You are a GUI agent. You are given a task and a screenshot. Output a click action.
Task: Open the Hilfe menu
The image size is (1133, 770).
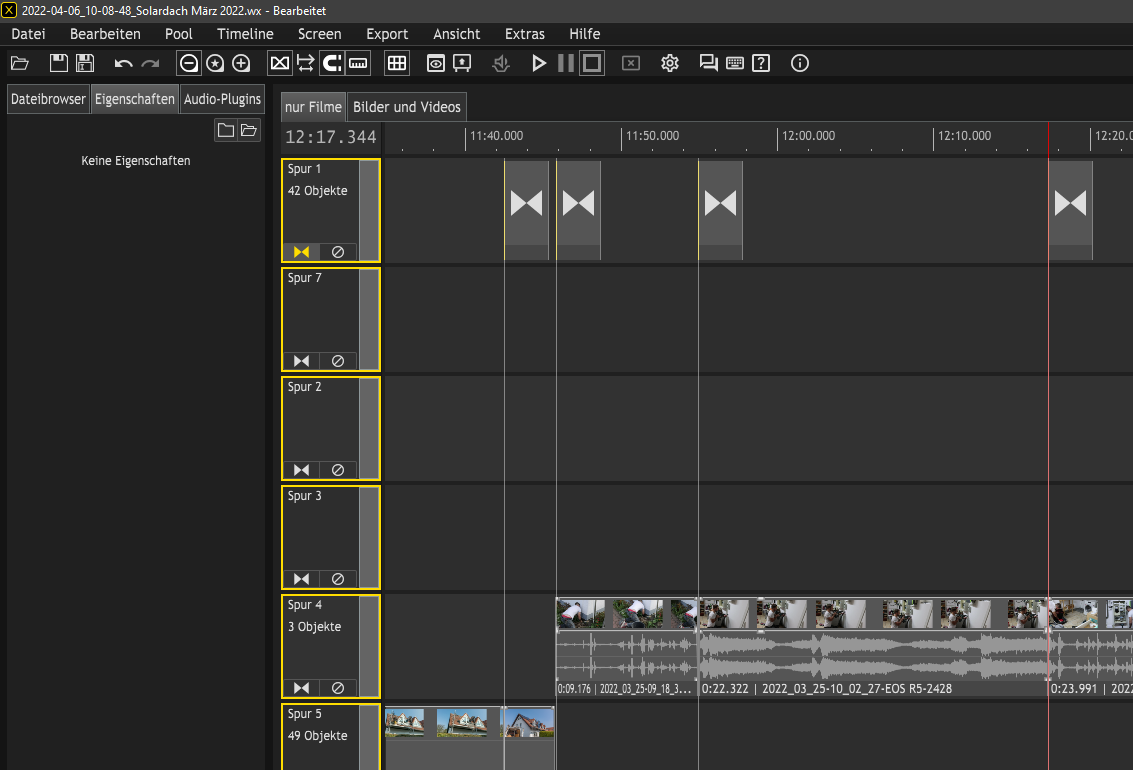[x=585, y=34]
